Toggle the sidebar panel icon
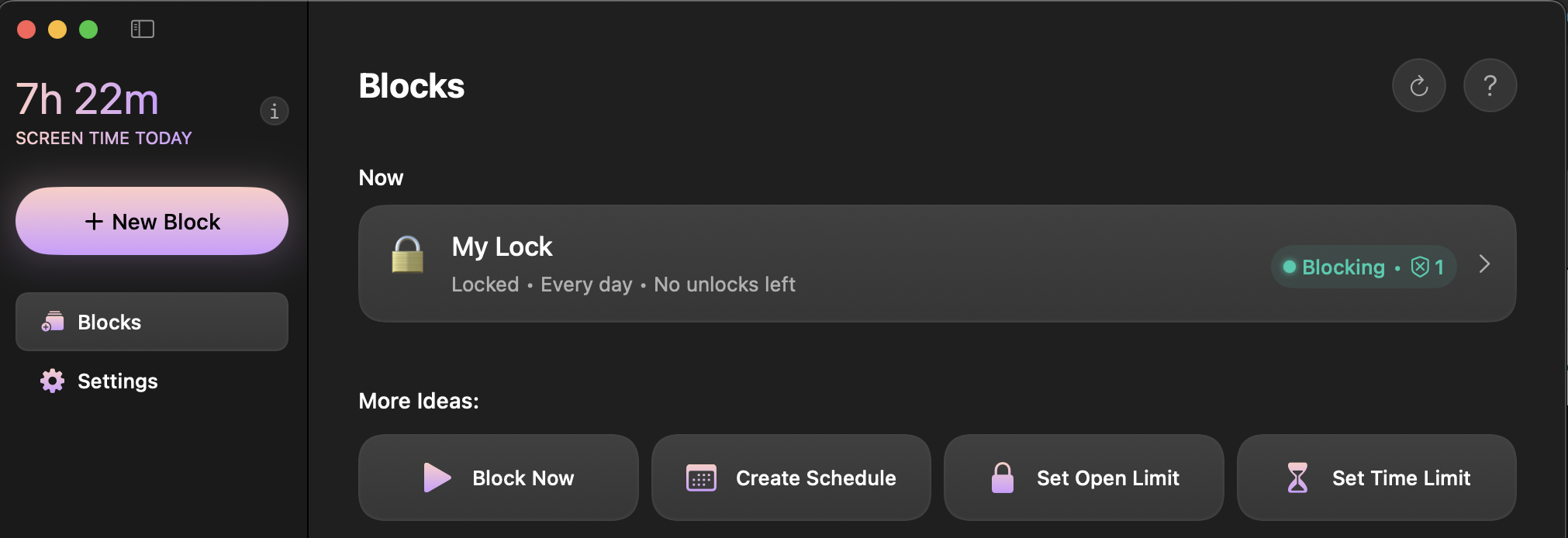The image size is (1568, 538). pos(143,29)
